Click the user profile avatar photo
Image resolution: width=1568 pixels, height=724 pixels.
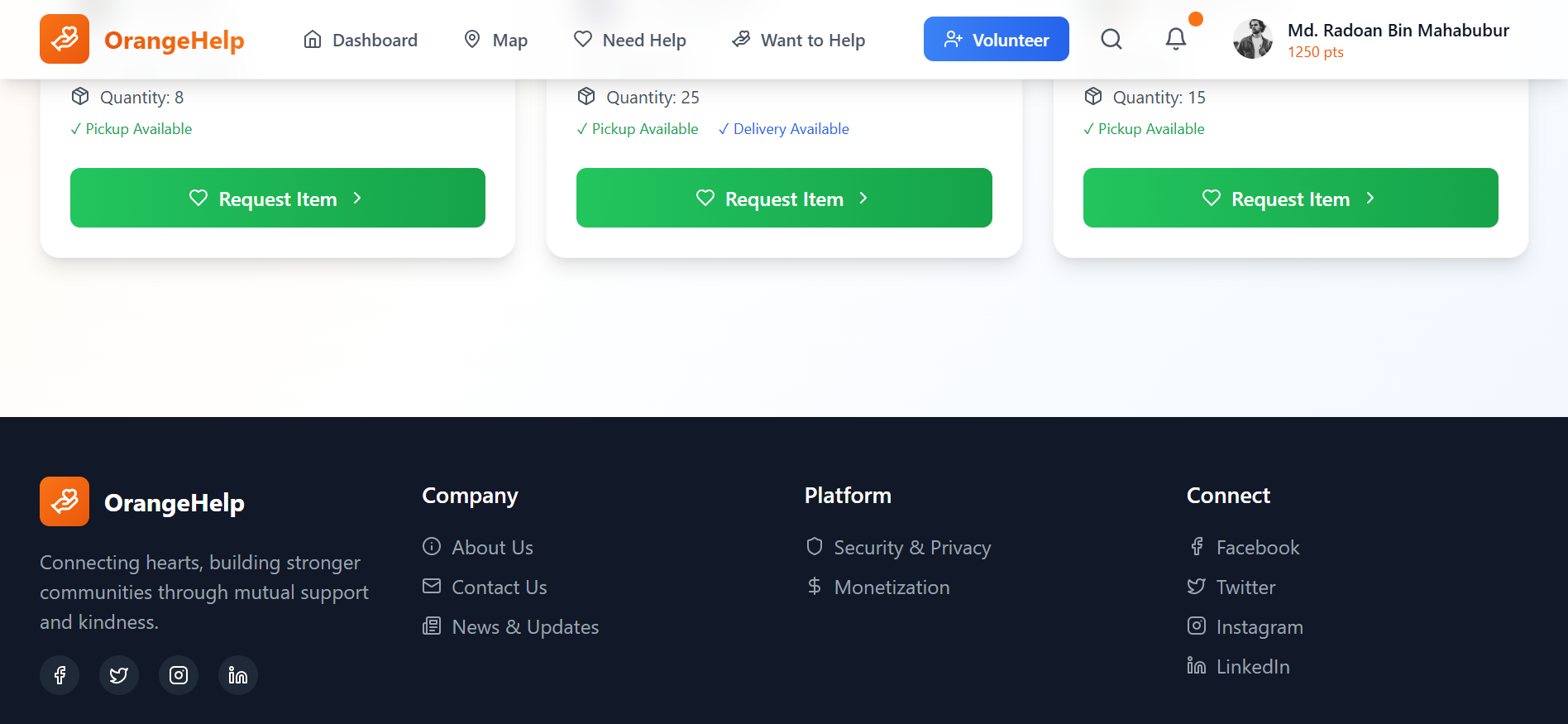tap(1253, 39)
